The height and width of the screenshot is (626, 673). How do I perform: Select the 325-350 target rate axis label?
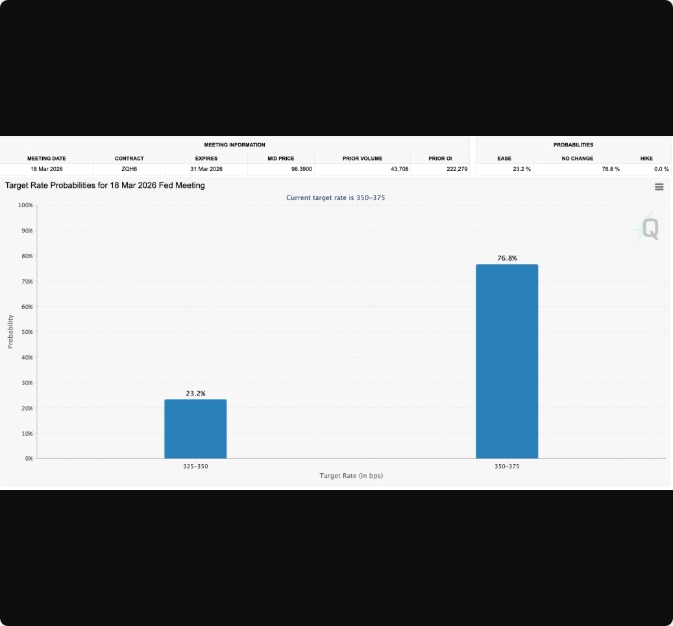pos(195,466)
